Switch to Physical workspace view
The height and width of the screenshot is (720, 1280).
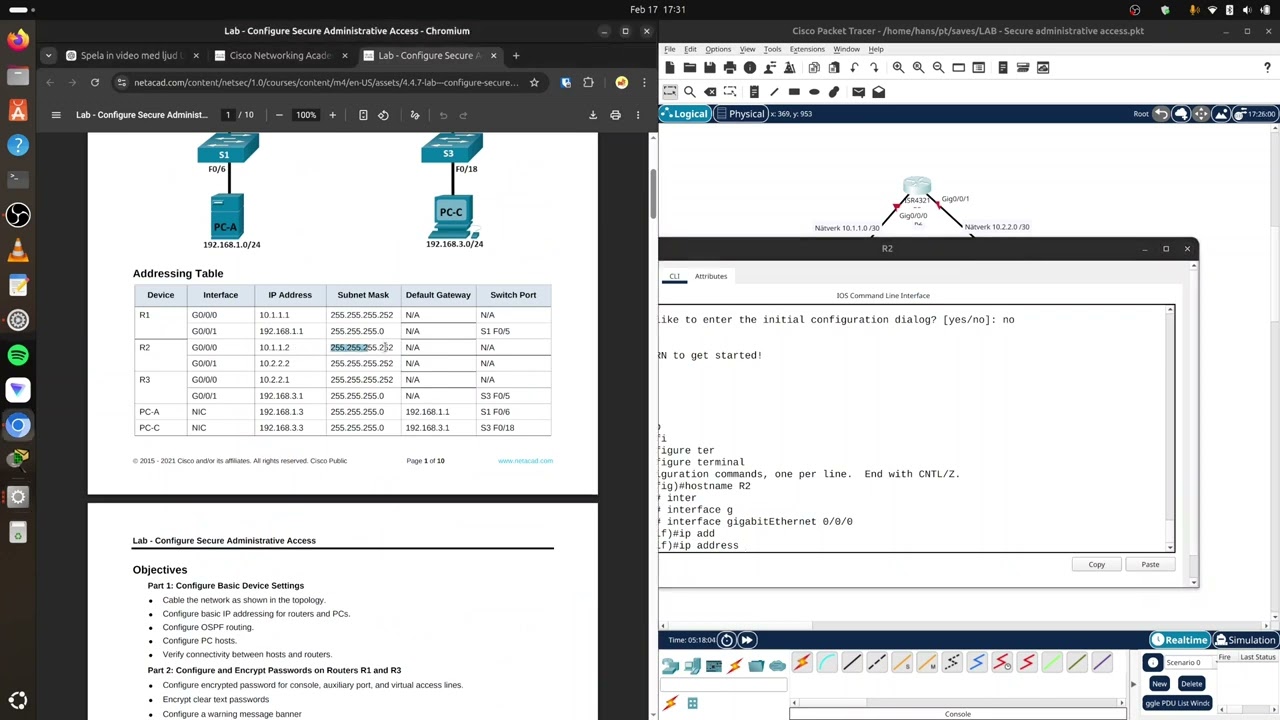point(740,114)
